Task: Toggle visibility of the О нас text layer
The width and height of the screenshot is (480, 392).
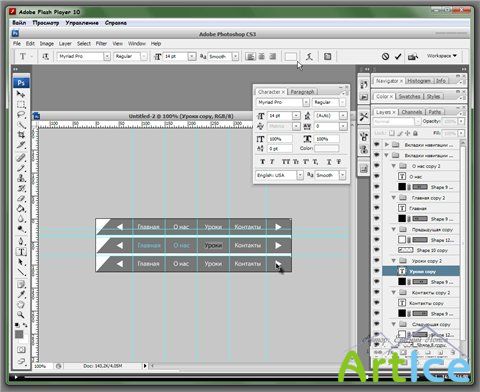Action: pyautogui.click(x=377, y=176)
